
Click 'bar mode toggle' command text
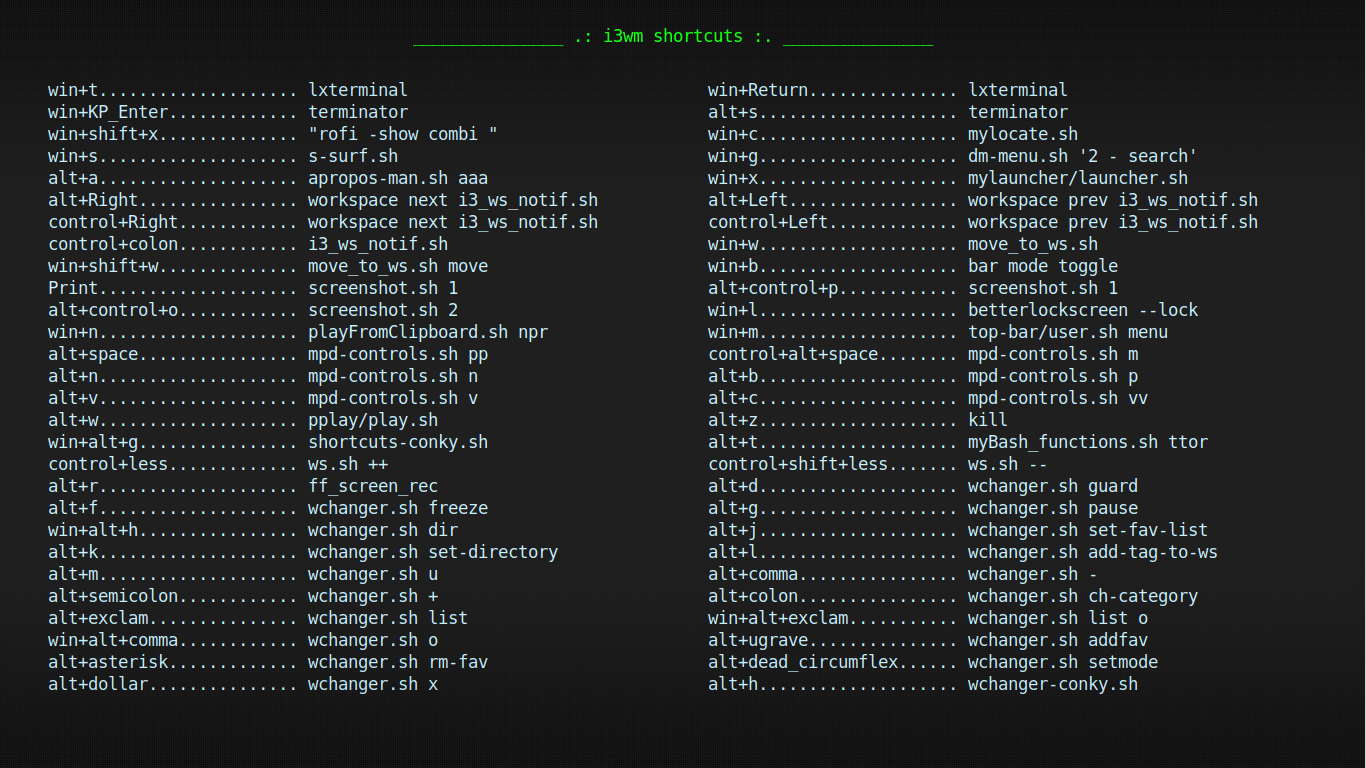click(1043, 266)
